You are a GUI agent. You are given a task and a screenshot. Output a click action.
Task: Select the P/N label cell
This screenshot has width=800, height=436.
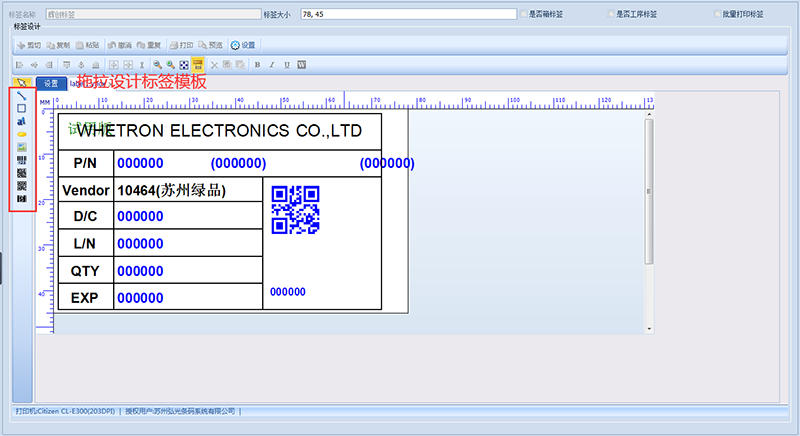pyautogui.click(x=85, y=163)
